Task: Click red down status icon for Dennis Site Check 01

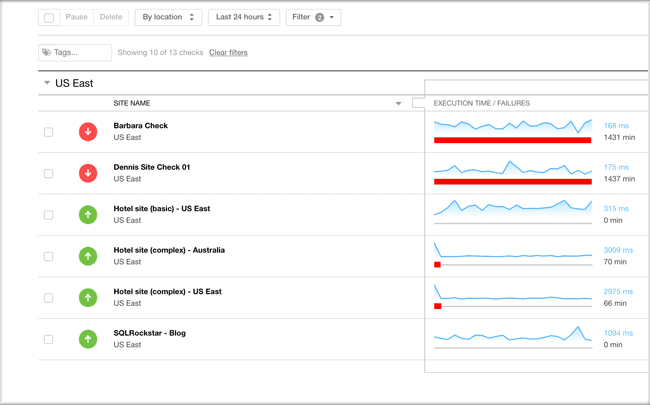Action: coord(88,173)
